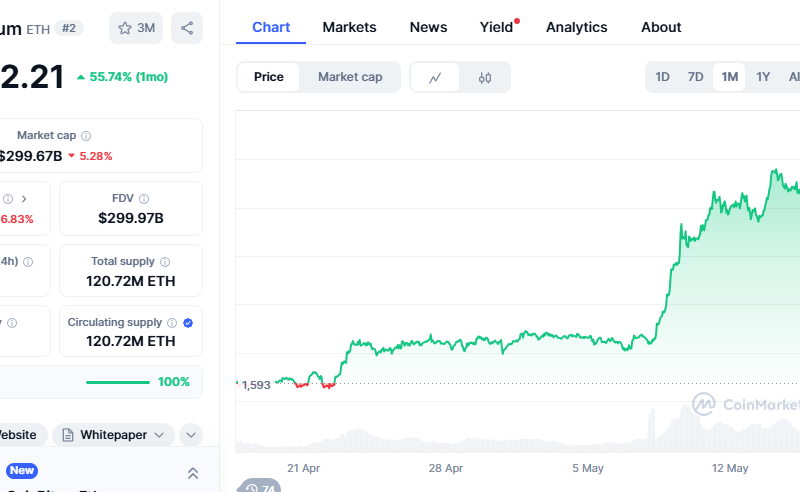This screenshot has height=492, width=800.
Task: Select Price chart mode
Action: pyautogui.click(x=268, y=77)
